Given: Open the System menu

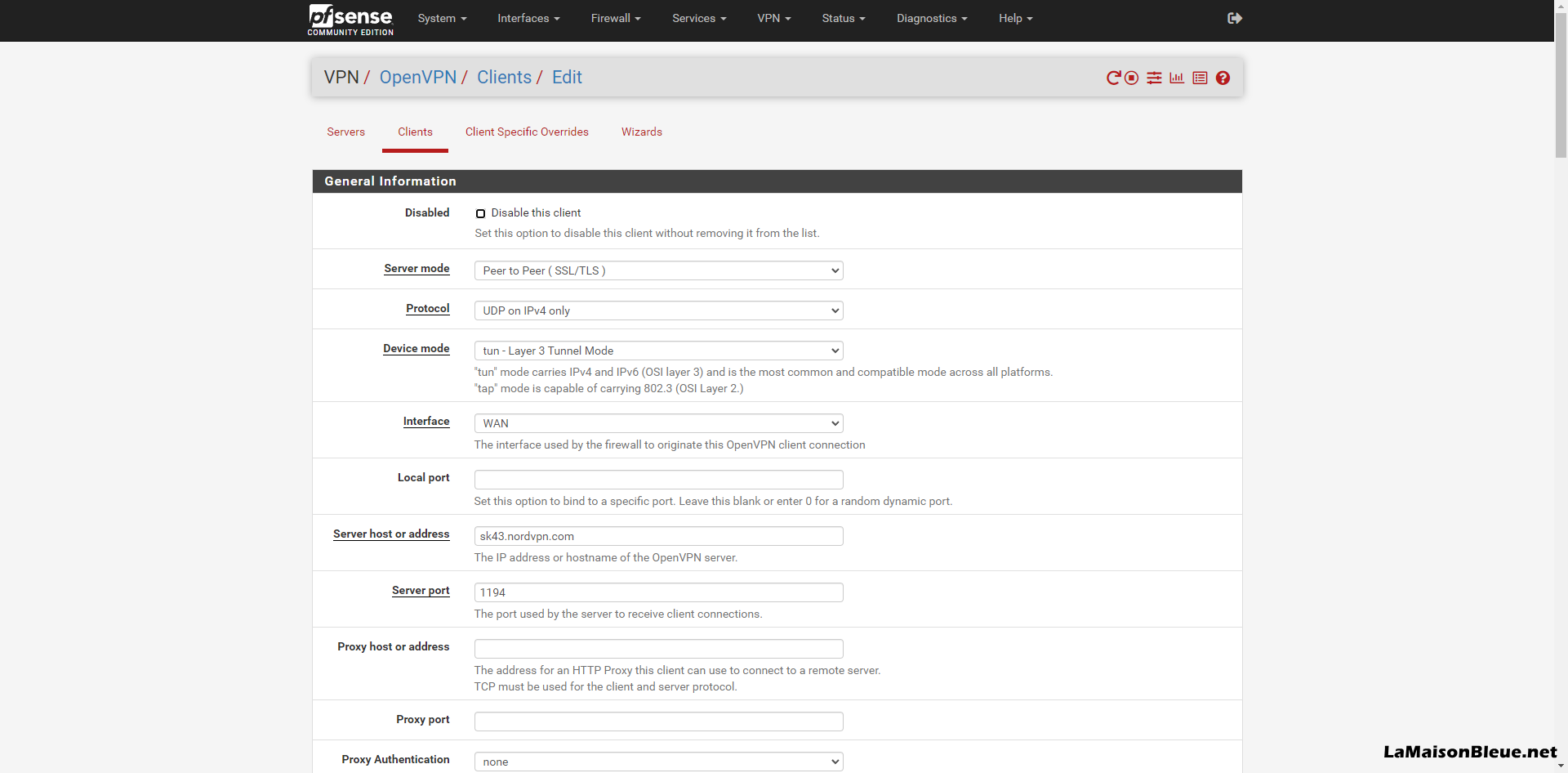Looking at the screenshot, I should tap(442, 18).
